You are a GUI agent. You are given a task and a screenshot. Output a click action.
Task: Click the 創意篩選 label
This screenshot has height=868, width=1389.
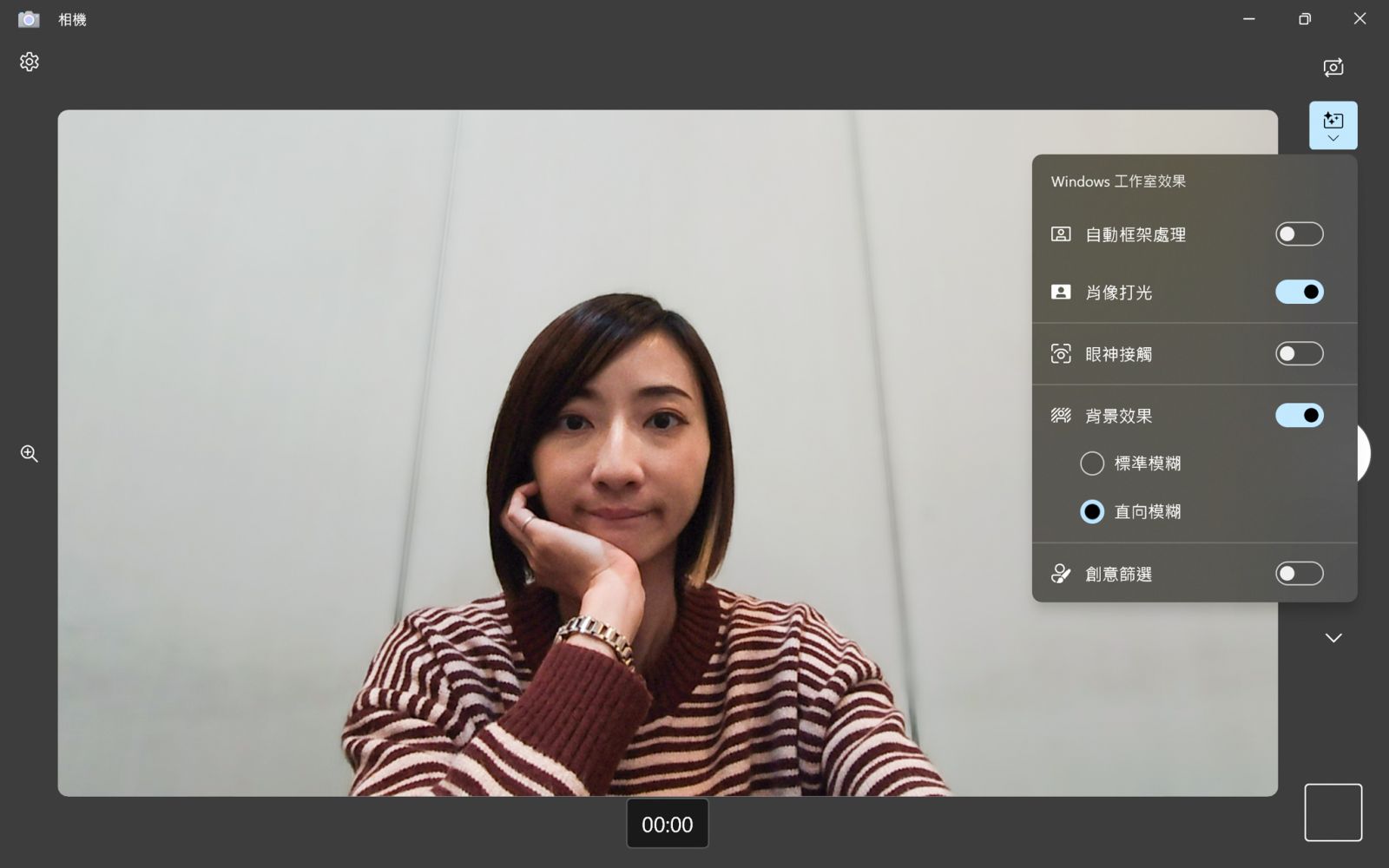click(1118, 574)
